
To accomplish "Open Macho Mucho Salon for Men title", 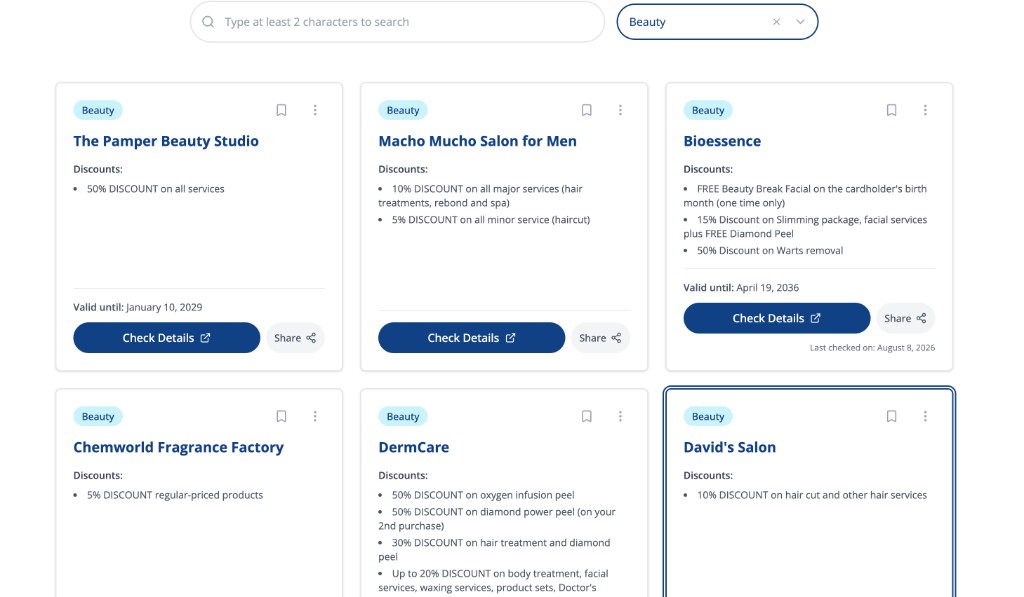I will (477, 141).
